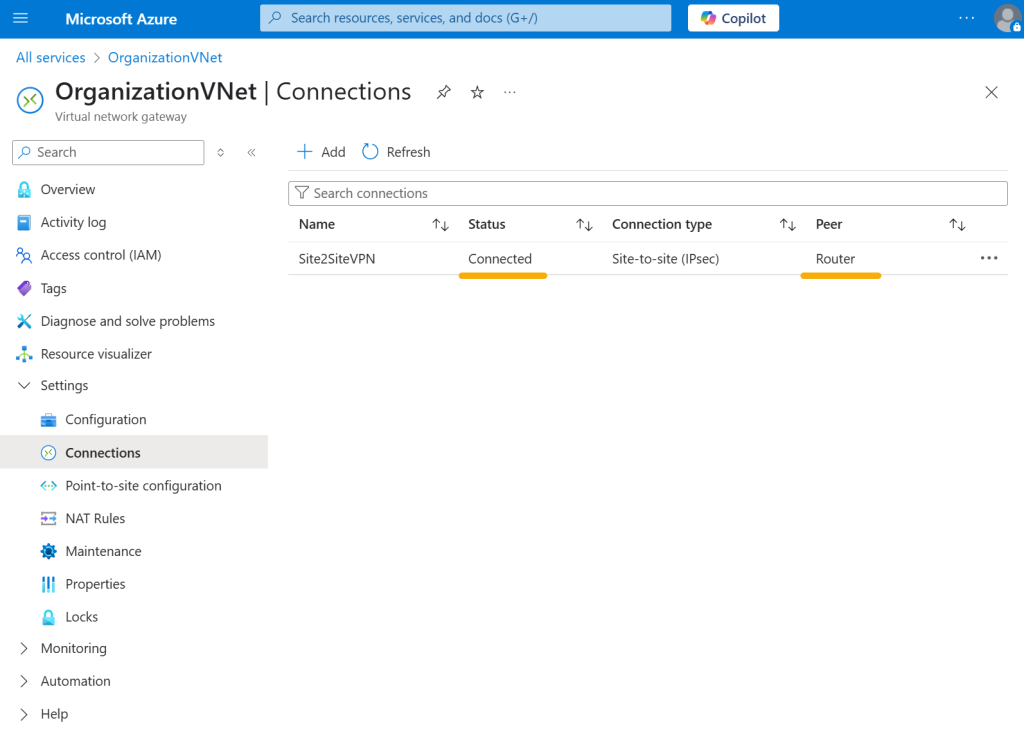This screenshot has width=1024, height=752.
Task: Click the Point-to-site arrows icon
Action: coord(48,486)
